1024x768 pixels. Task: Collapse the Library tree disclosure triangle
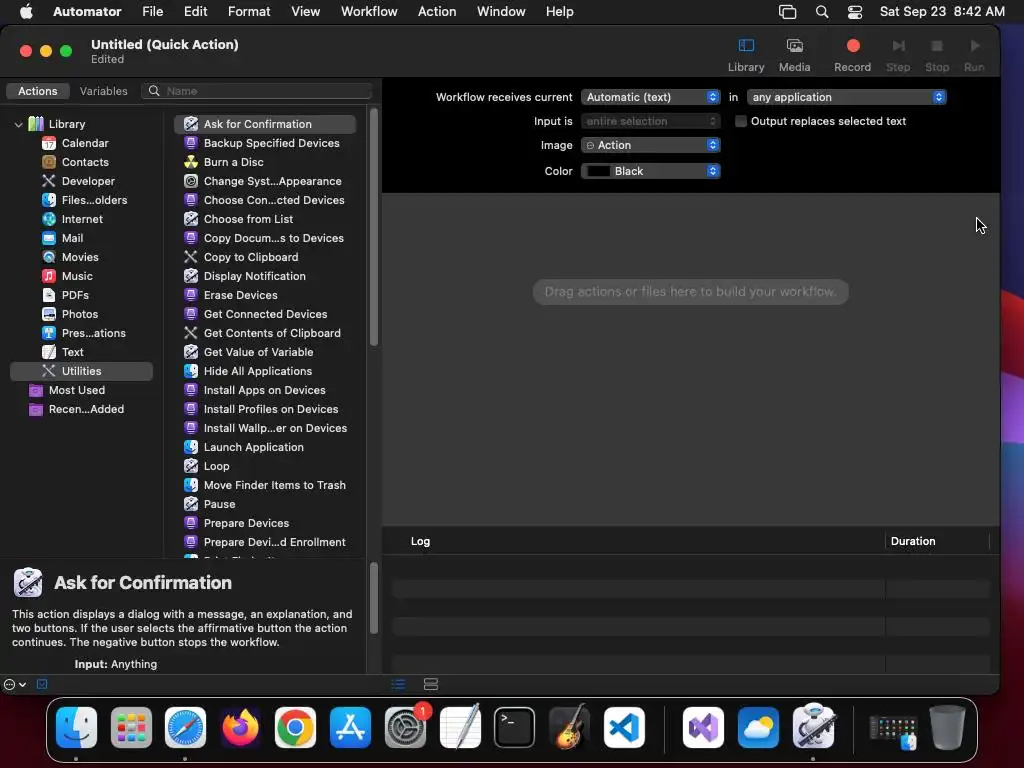18,124
